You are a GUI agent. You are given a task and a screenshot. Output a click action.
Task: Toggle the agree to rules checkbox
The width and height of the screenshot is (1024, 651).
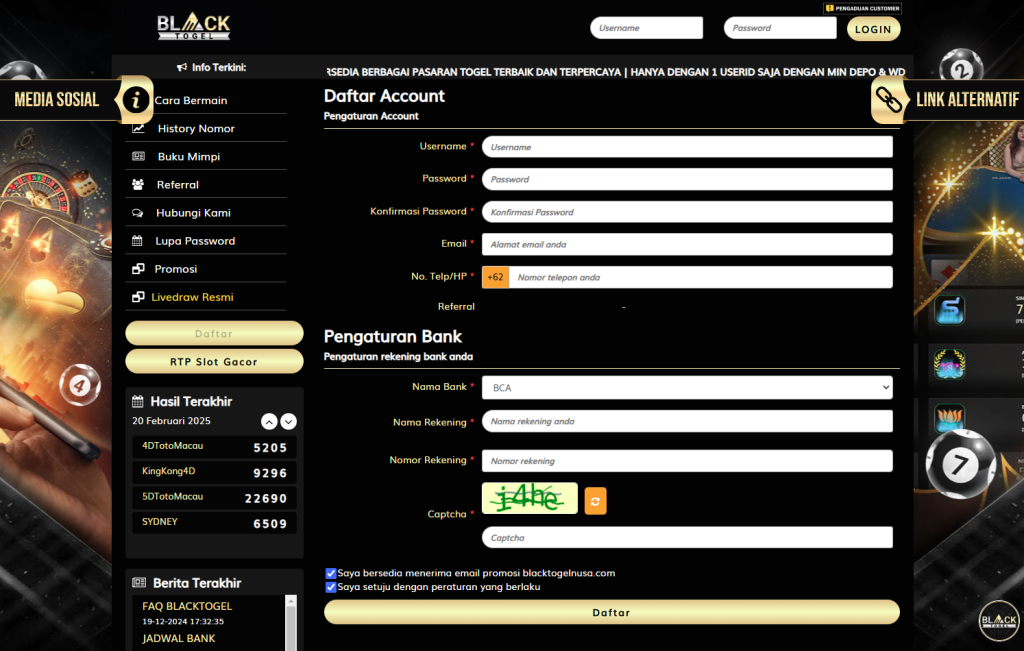click(330, 587)
